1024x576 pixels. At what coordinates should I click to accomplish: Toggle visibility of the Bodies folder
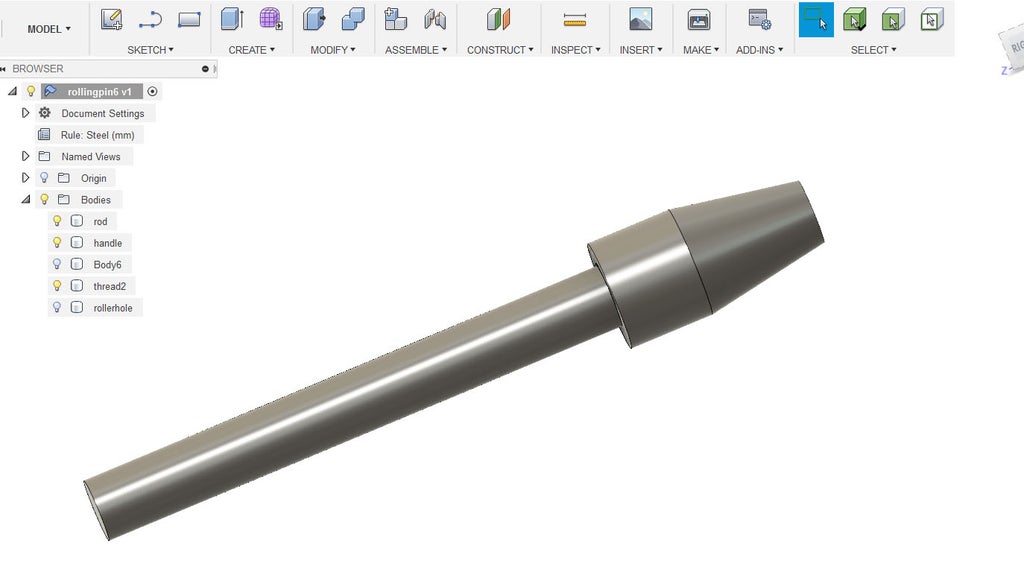pyautogui.click(x=44, y=199)
